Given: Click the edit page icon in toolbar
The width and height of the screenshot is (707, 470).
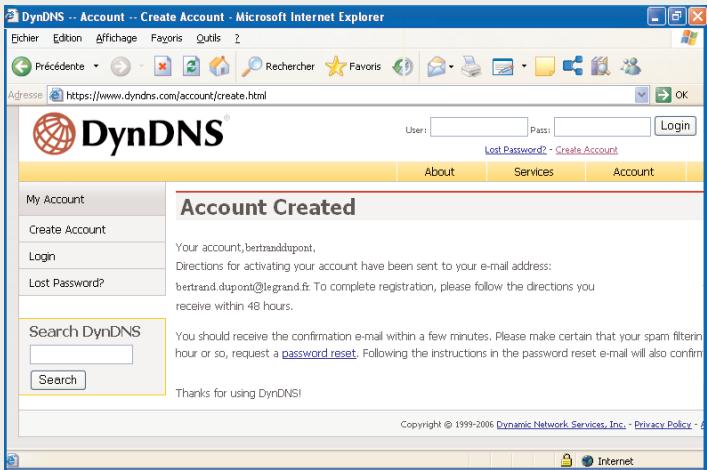Looking at the screenshot, I should pos(503,67).
